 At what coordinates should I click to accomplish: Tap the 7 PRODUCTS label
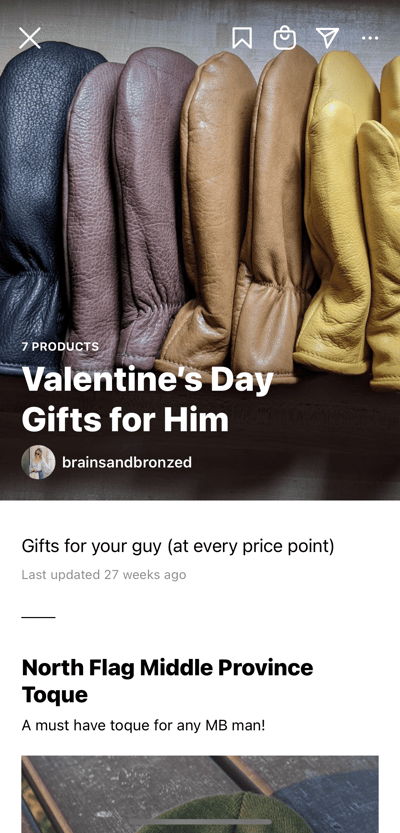click(x=60, y=346)
